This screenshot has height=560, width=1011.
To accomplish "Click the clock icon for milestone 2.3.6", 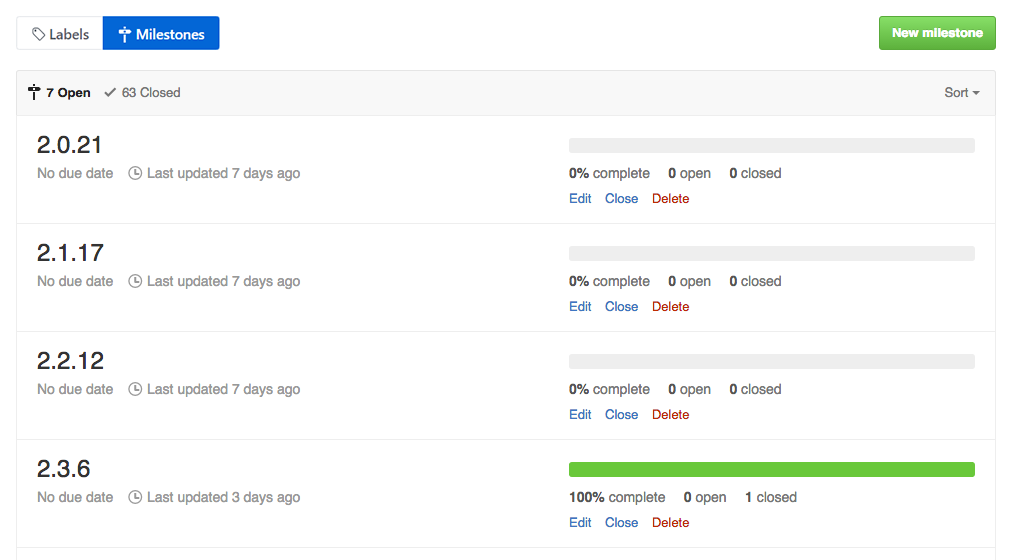I will [135, 497].
